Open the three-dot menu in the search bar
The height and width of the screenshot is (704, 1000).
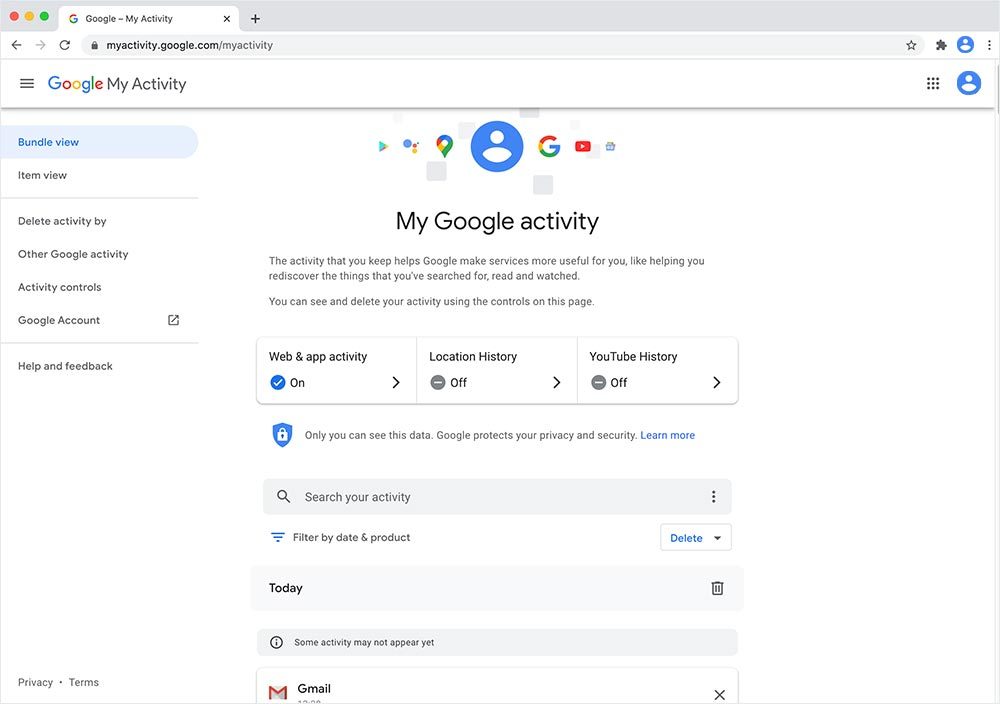pos(713,496)
